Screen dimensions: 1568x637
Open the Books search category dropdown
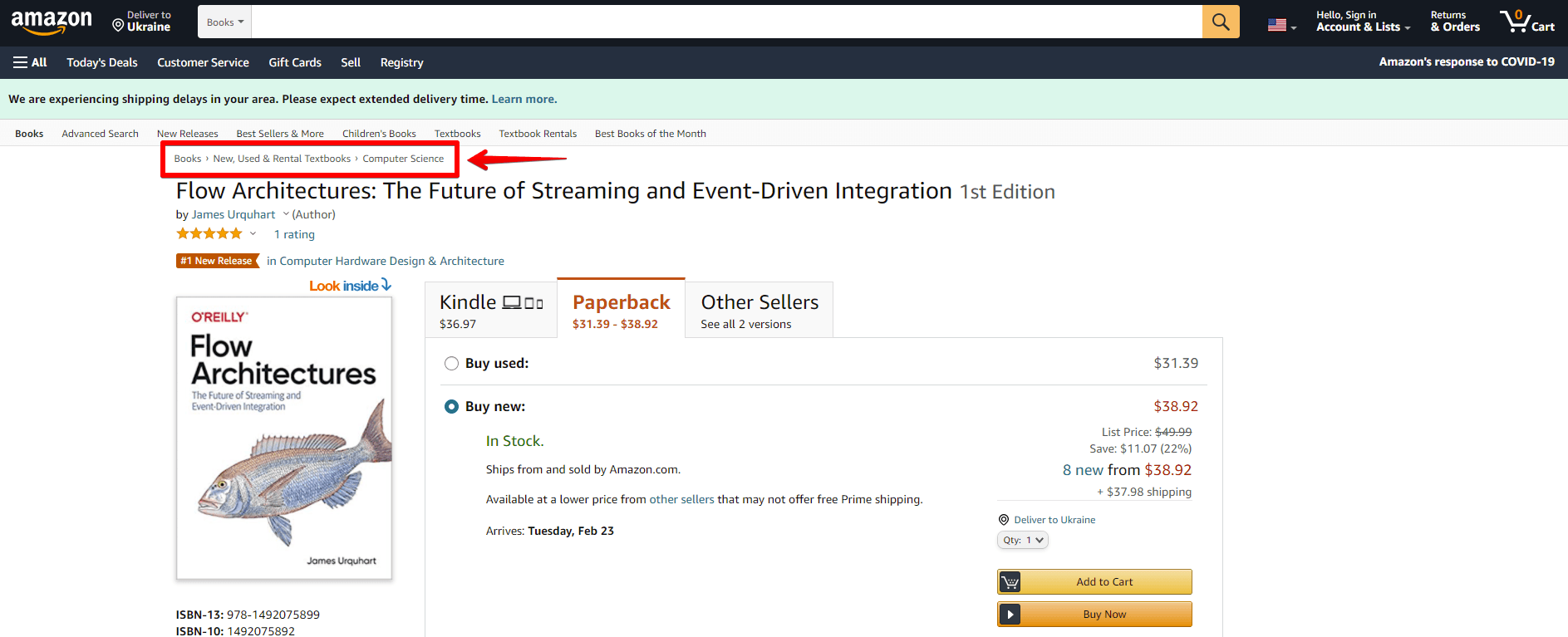tap(224, 22)
